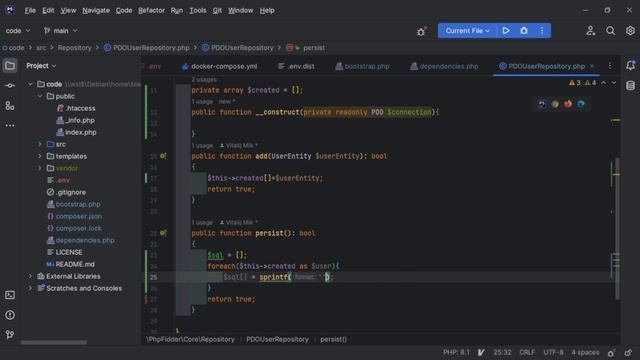Click the editor vertical scrollbar
Viewport: 640px width, 360px height.
point(618,229)
